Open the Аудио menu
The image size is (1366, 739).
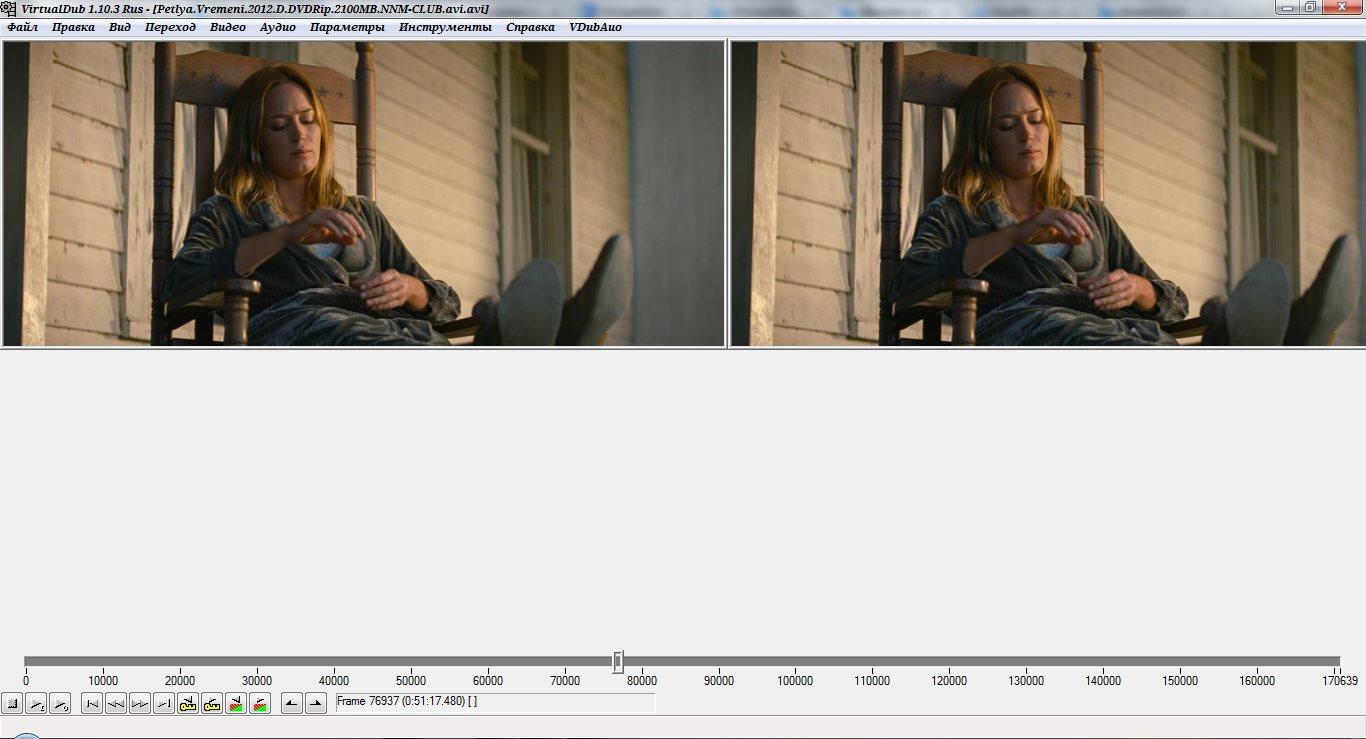(278, 27)
